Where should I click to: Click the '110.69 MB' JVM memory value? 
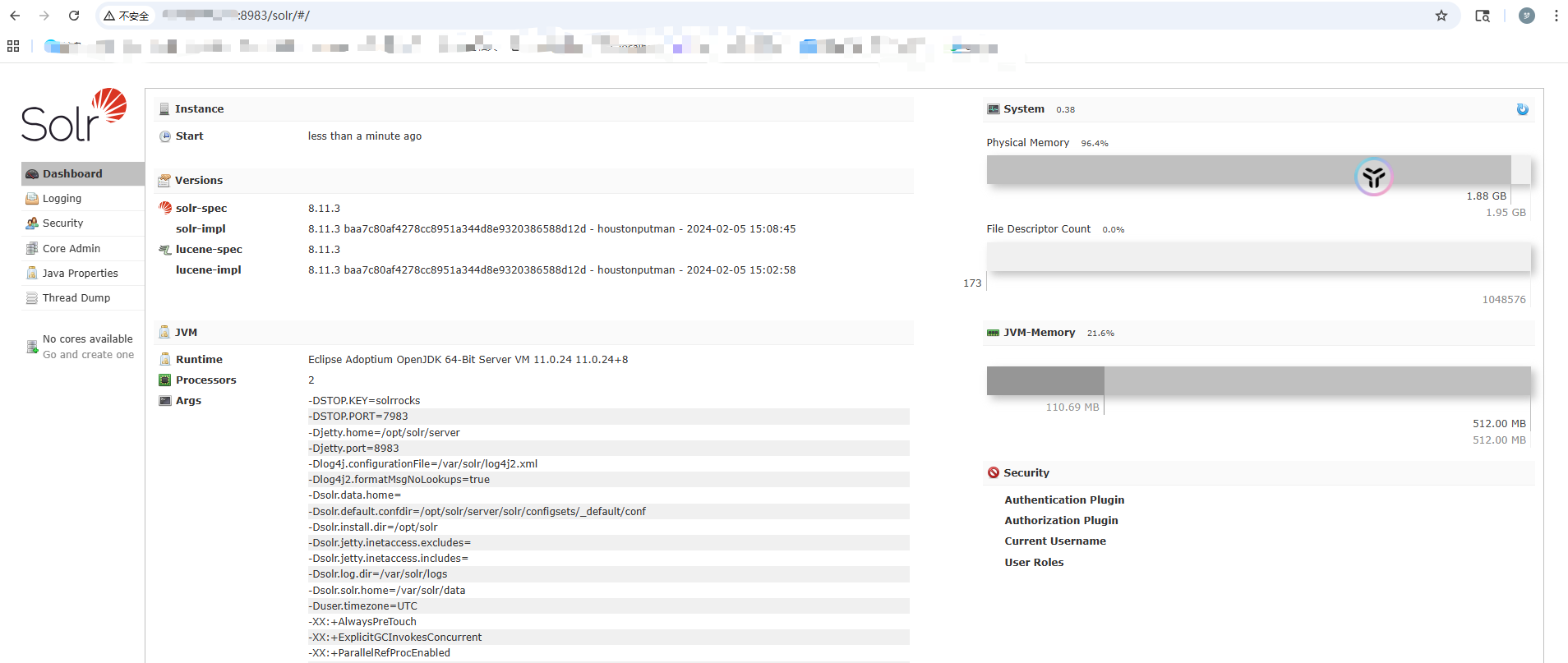(1072, 407)
